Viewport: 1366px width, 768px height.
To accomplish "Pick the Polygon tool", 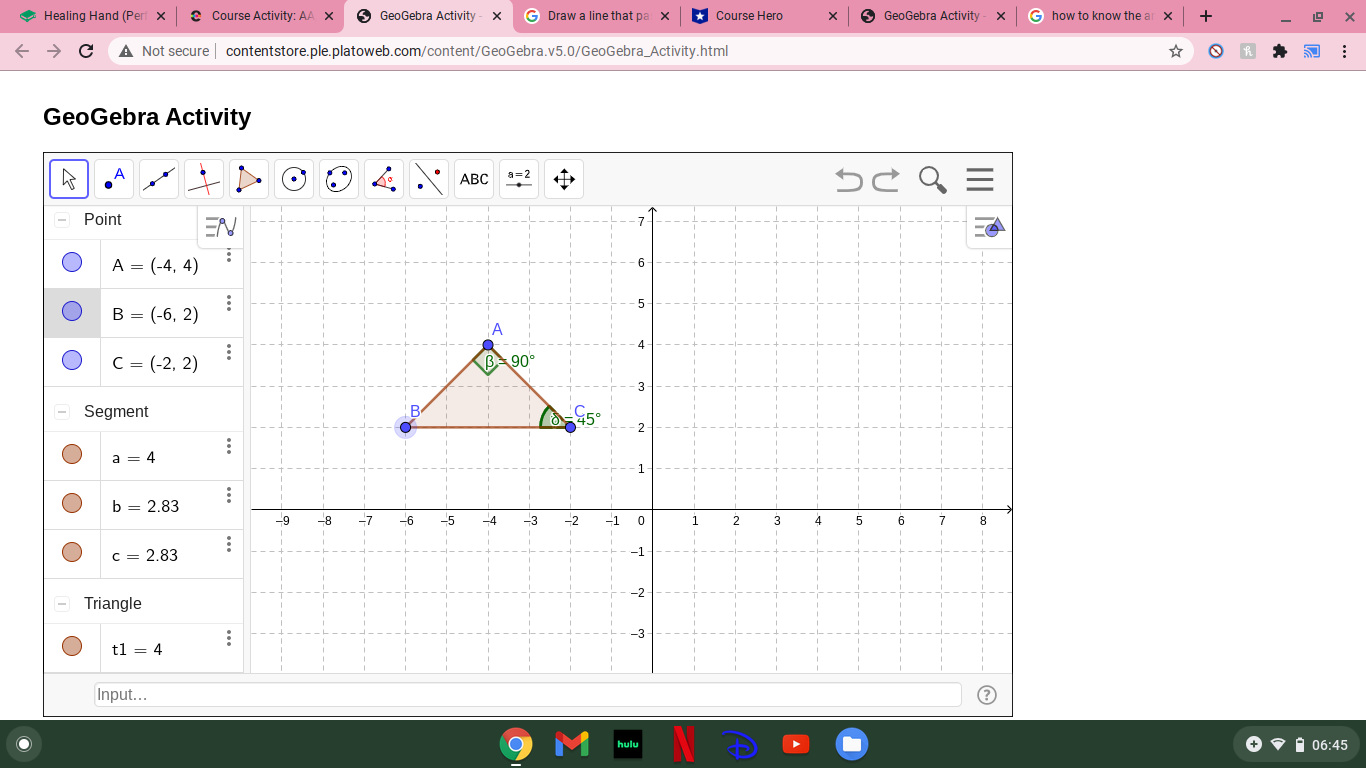I will coord(249,179).
